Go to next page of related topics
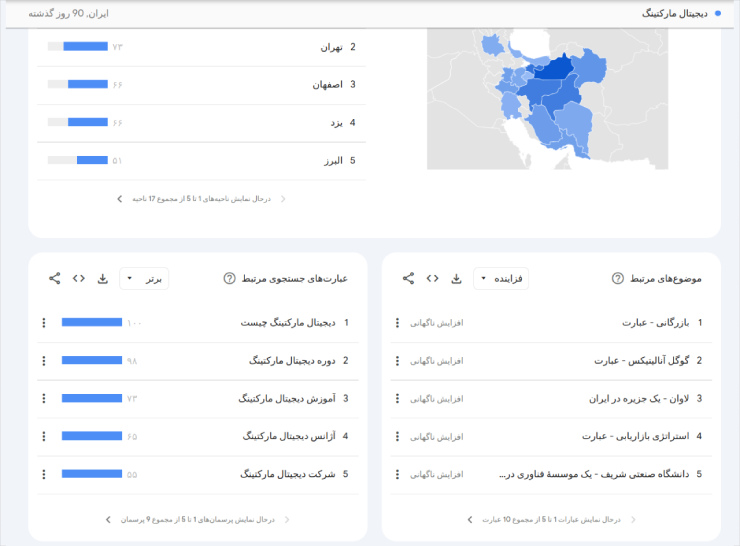This screenshot has width=740, height=546. 470,519
